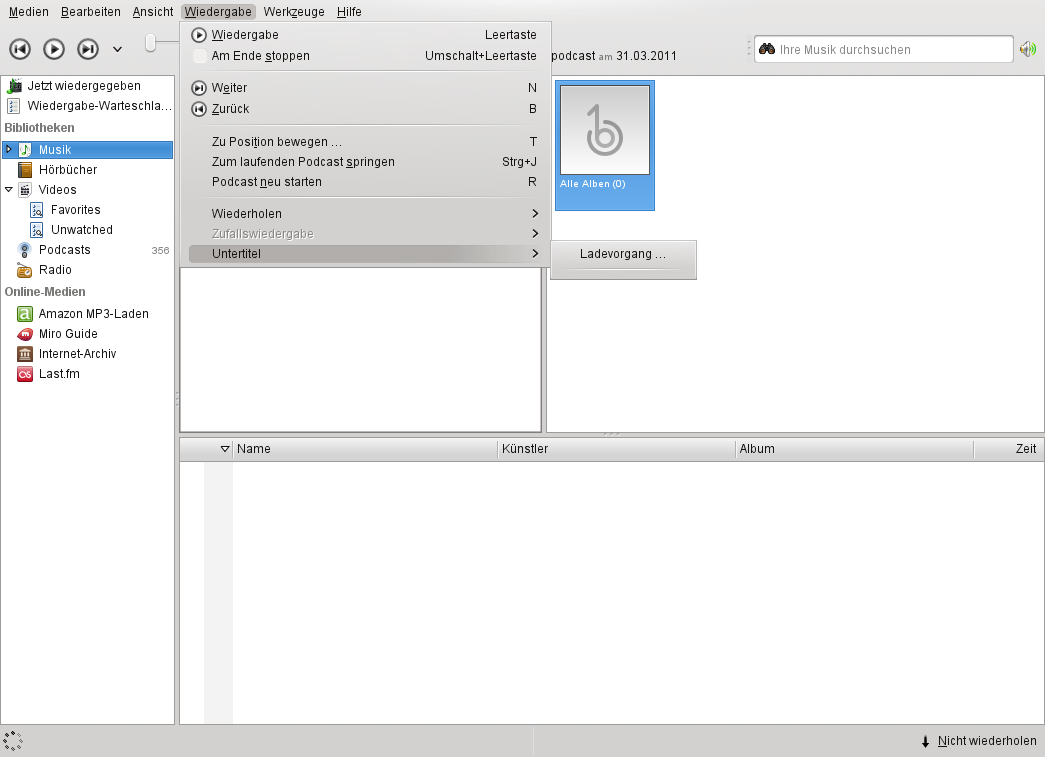
Task: Click the seek slider handle
Action: [x=151, y=43]
